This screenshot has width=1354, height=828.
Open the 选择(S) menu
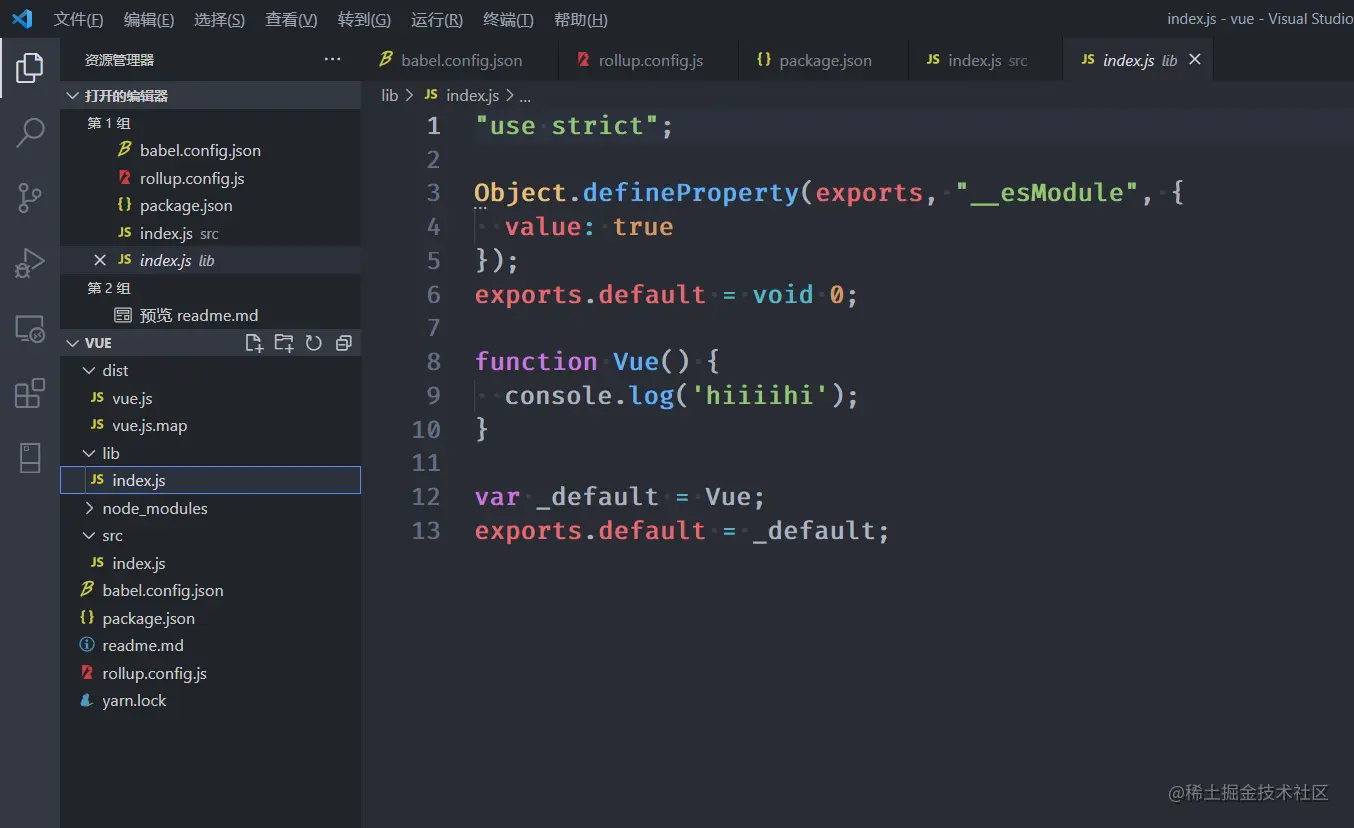pyautogui.click(x=219, y=20)
